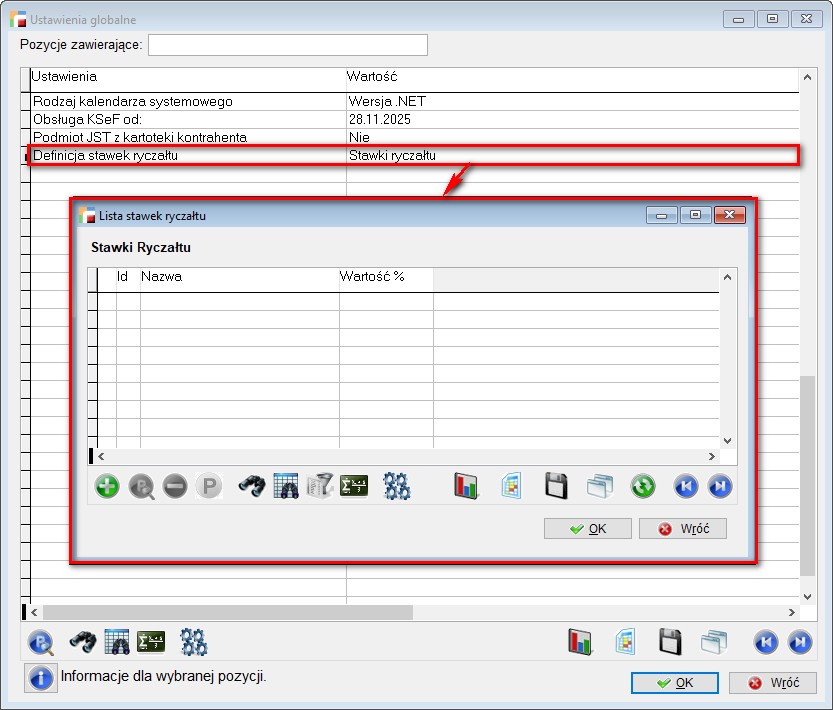The image size is (833, 710).
Task: Click the sum calculator icon in Lista stawek ryczałtu toolbar
Action: coord(354,487)
